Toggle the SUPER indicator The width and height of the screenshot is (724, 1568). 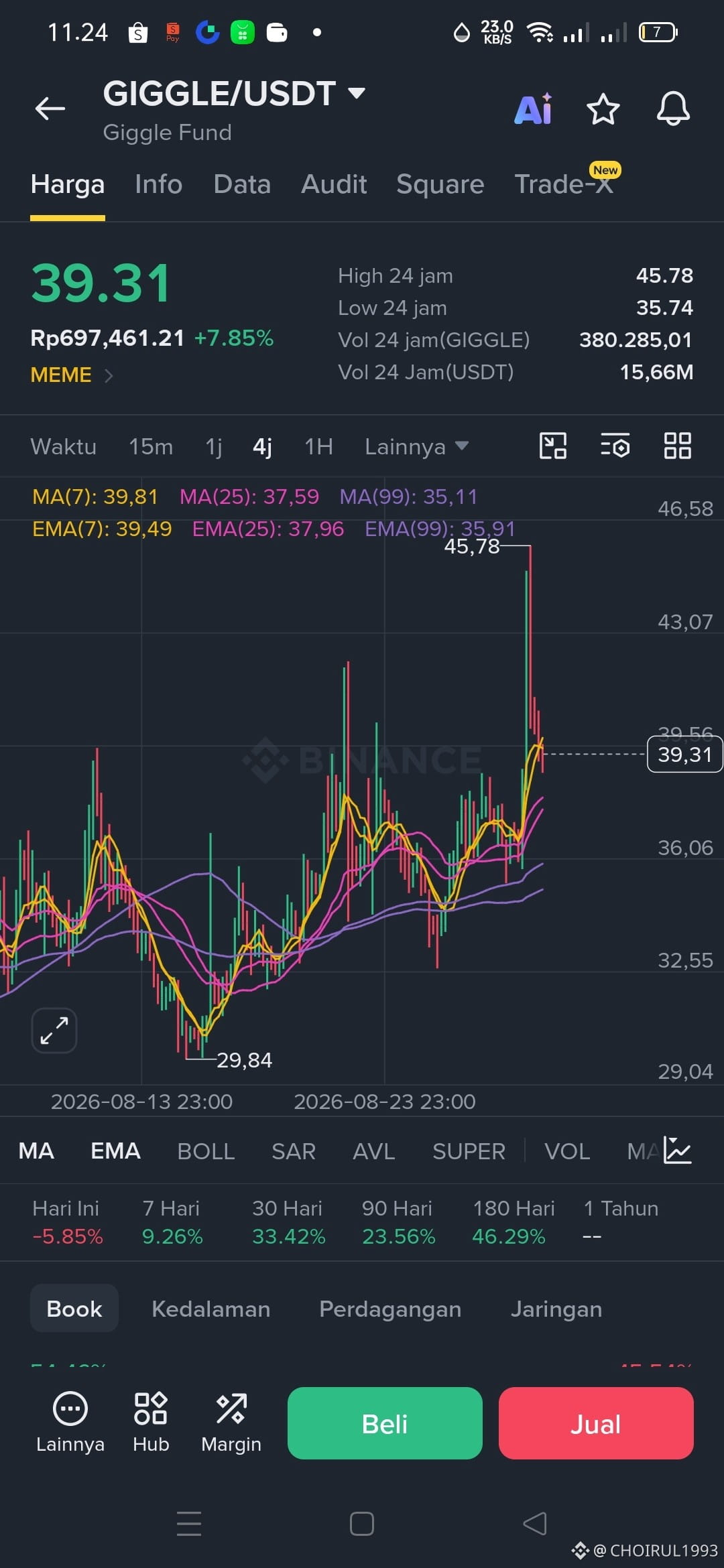[x=469, y=1151]
